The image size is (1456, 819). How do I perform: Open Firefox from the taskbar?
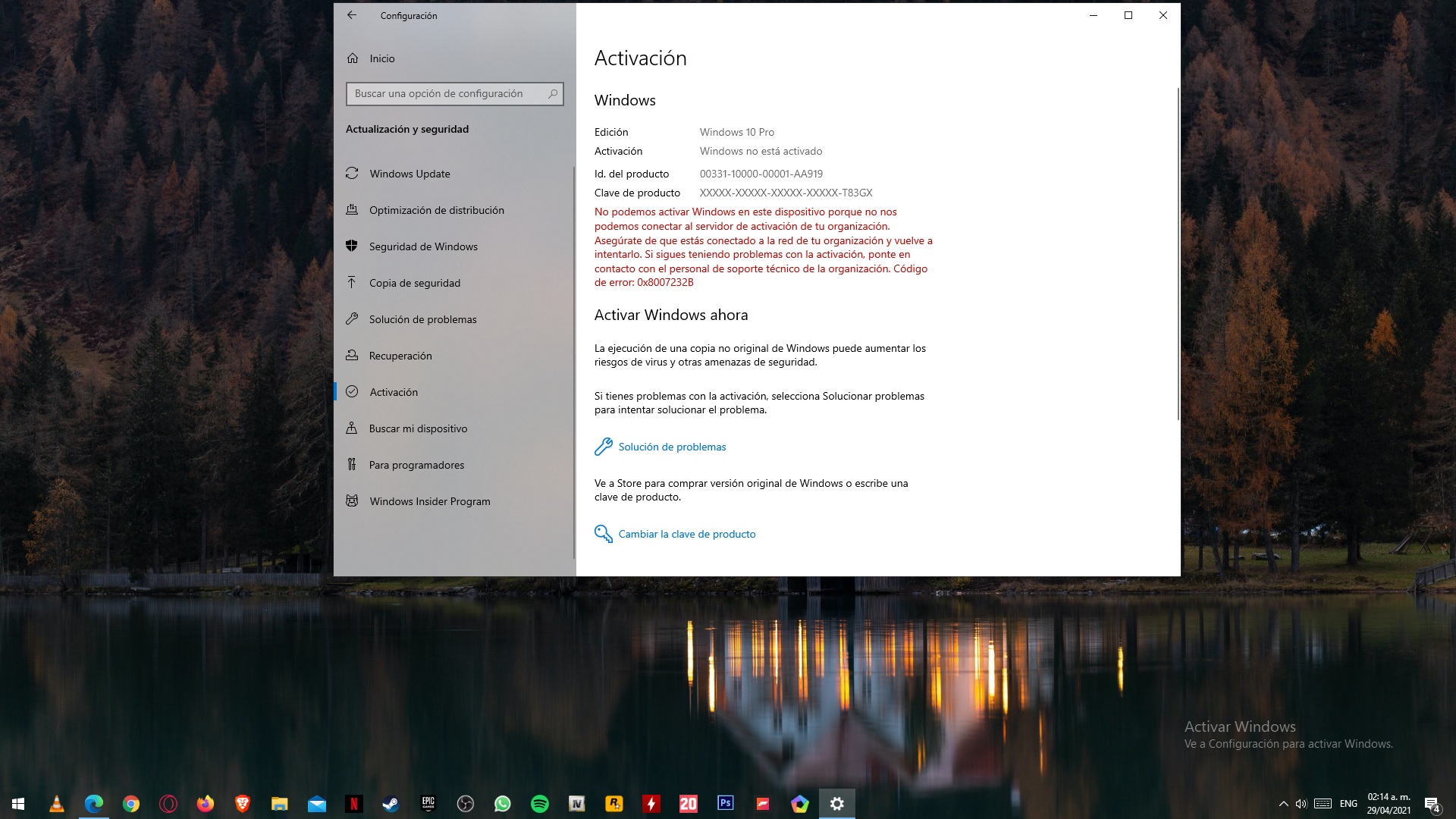(206, 804)
